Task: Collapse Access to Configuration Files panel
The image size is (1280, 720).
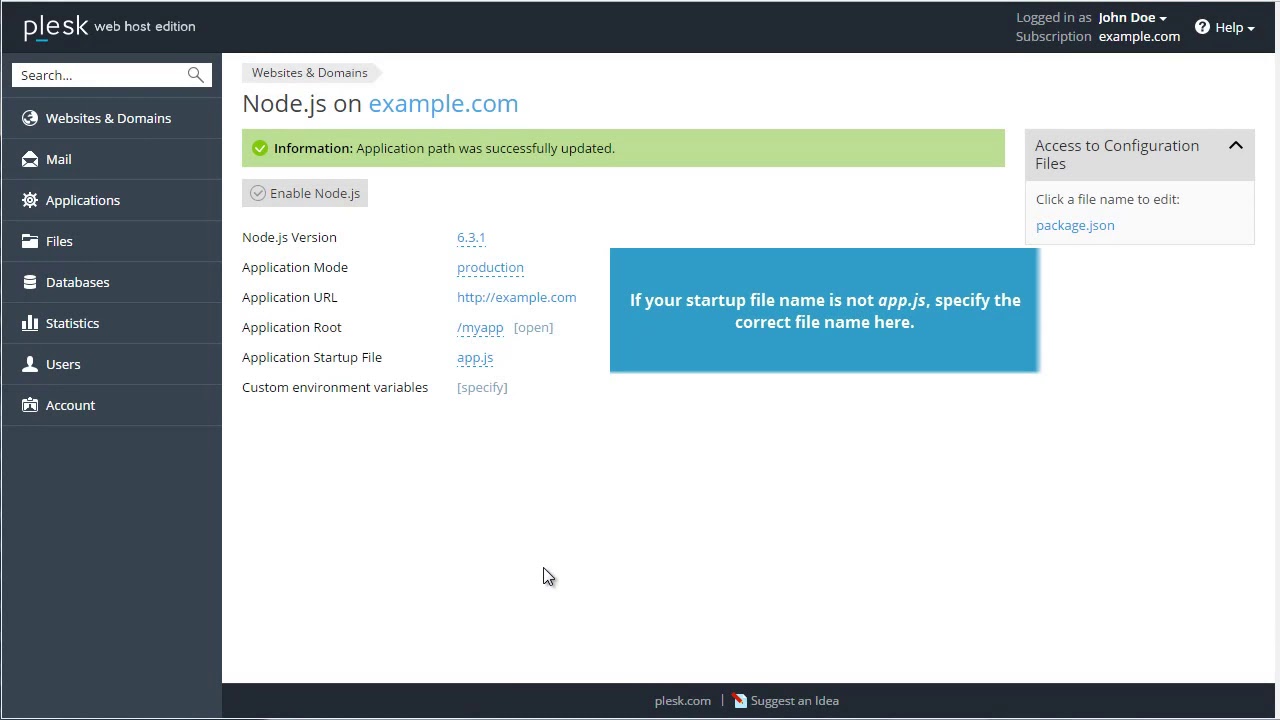Action: pyautogui.click(x=1236, y=146)
